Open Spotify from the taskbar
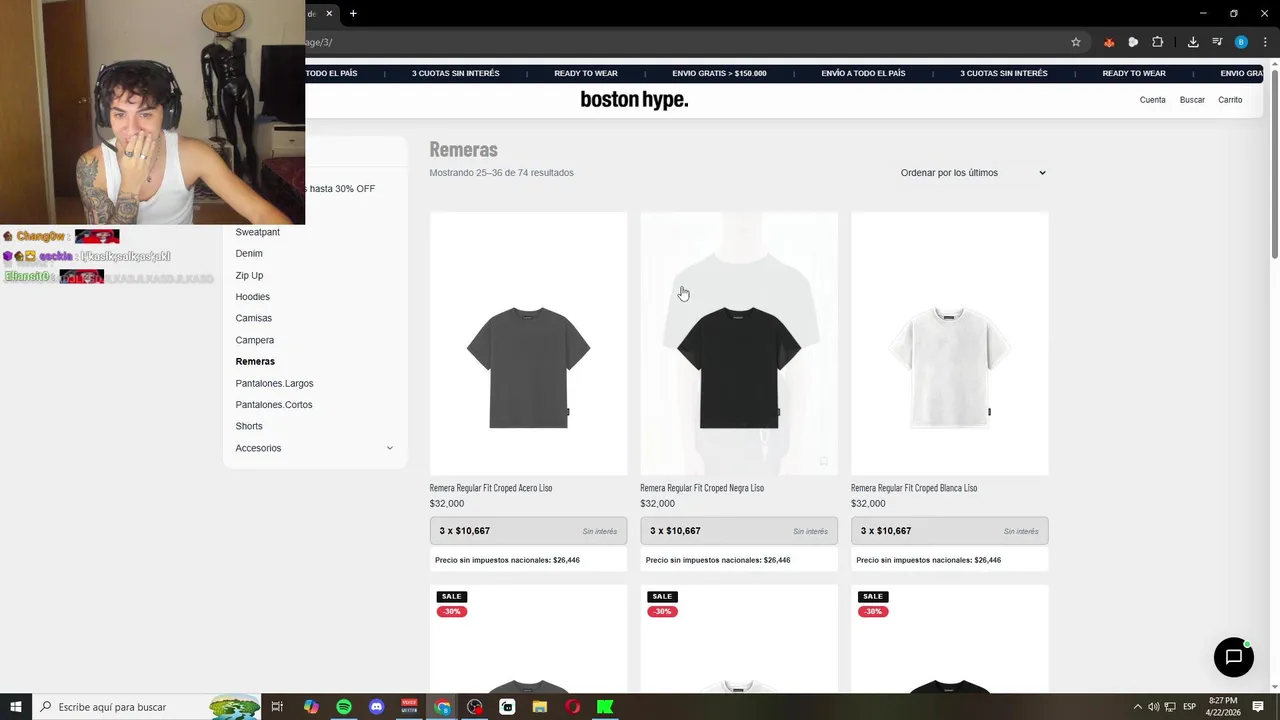Screen dimensions: 1280x720 coord(344,707)
